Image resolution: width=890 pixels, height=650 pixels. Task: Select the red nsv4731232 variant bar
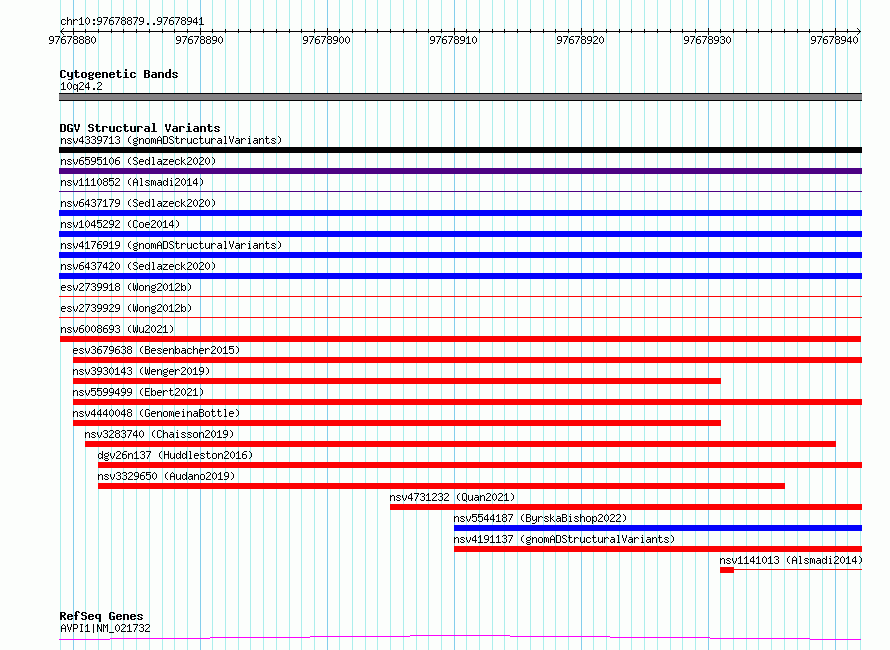click(x=626, y=507)
